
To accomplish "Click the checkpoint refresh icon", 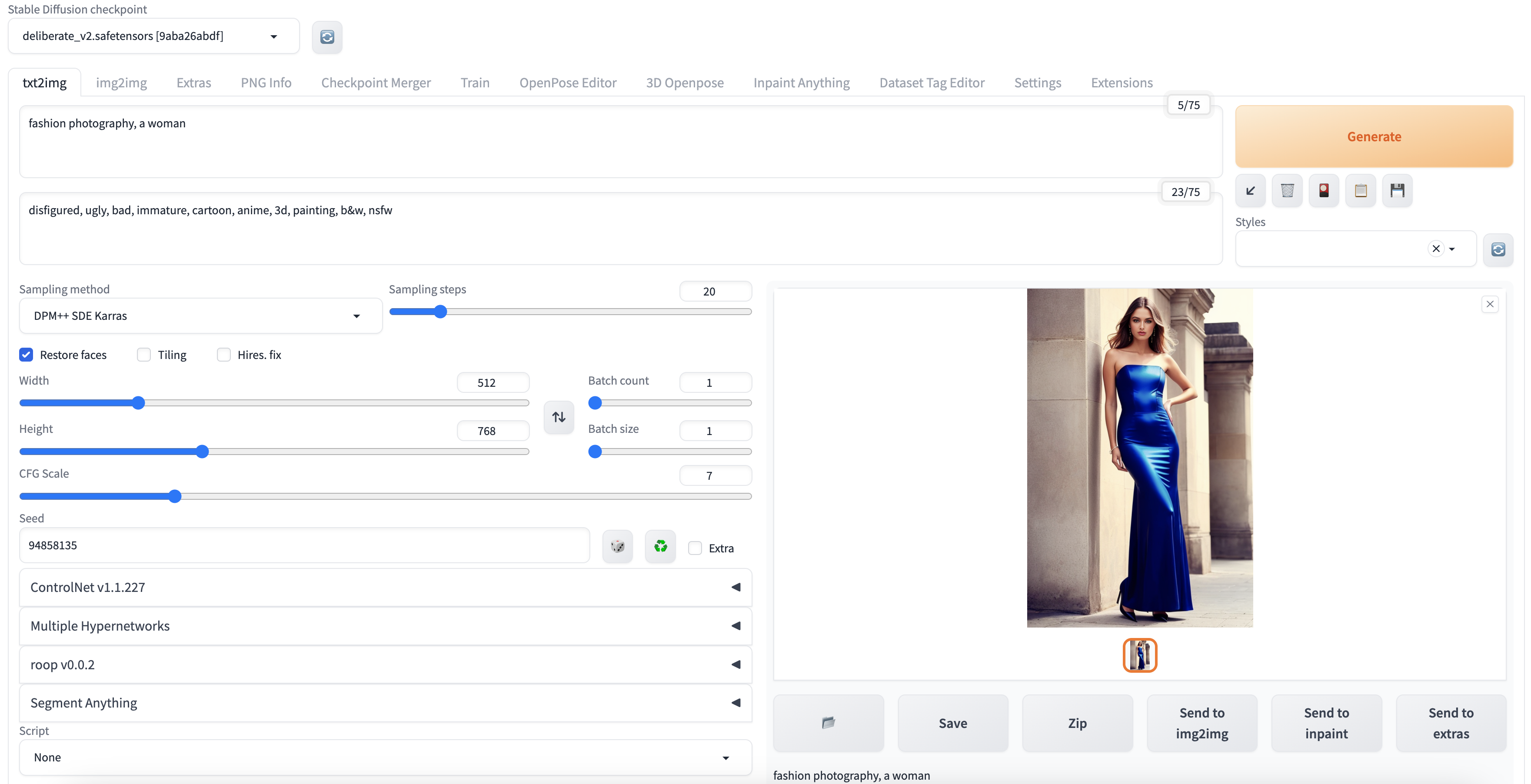I will click(327, 37).
